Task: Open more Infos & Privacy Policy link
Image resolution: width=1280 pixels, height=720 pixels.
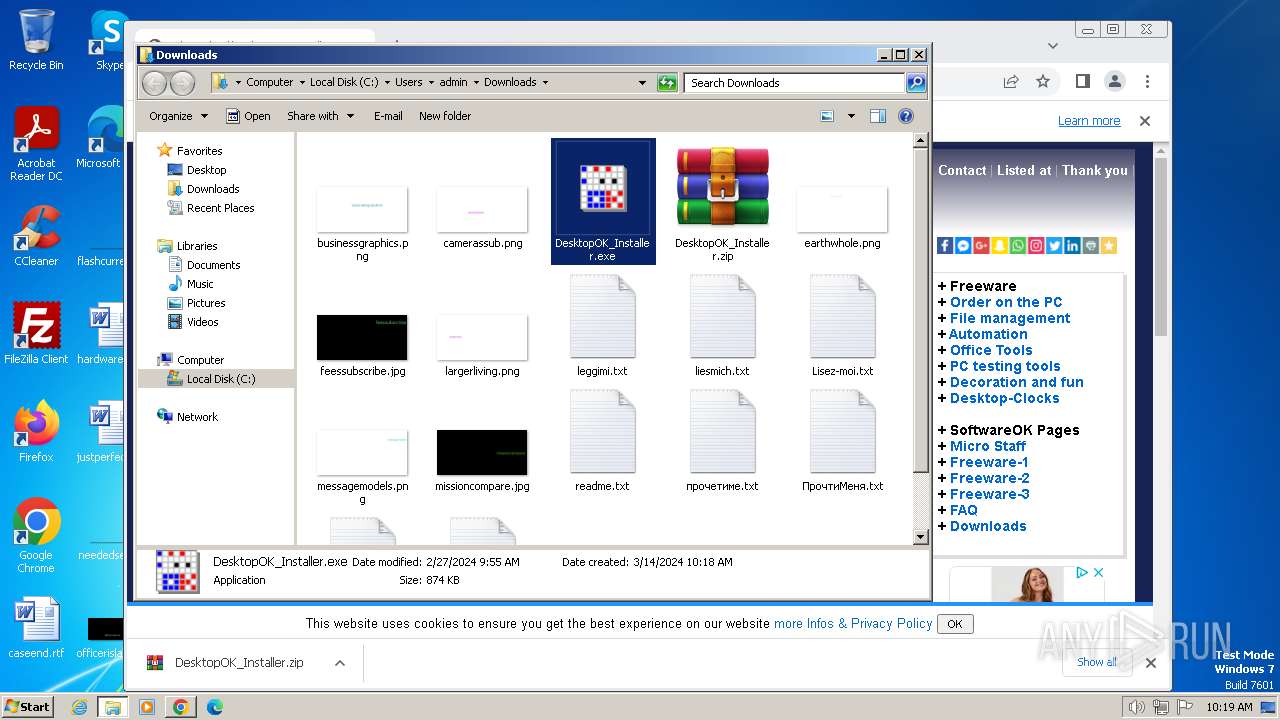Action: (x=853, y=623)
